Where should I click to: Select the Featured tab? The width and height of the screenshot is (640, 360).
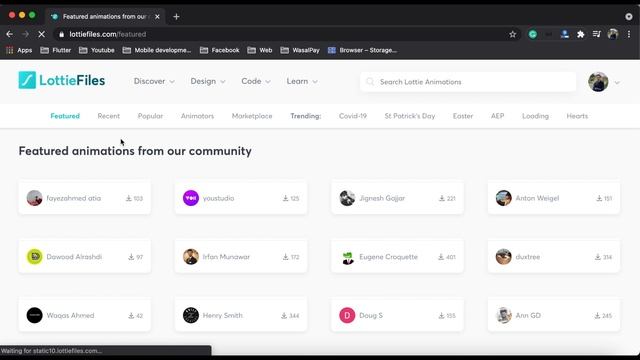65,116
